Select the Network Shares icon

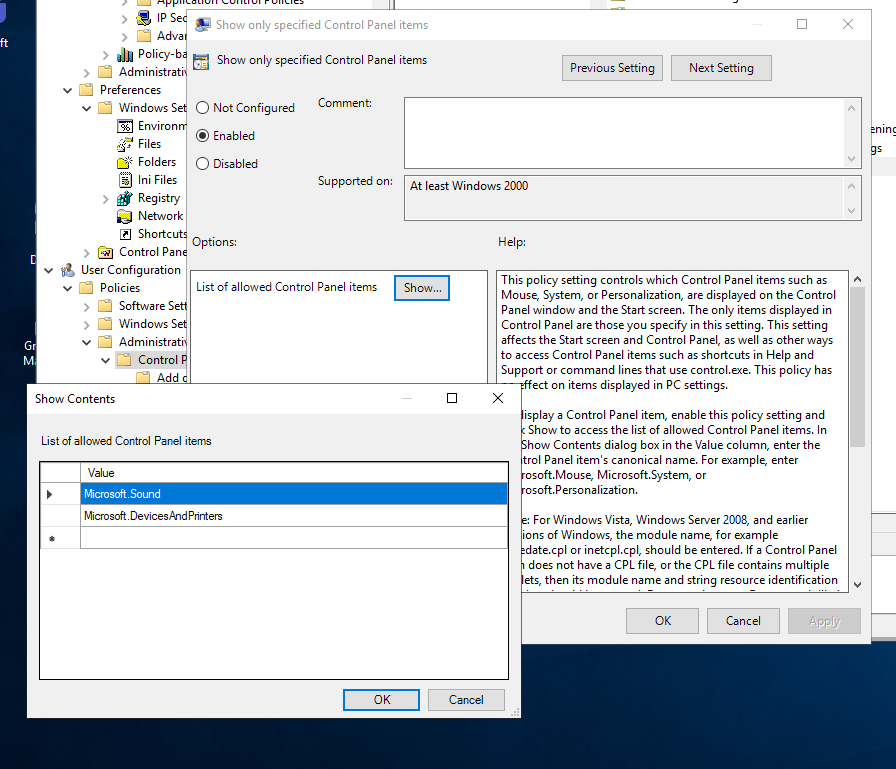tap(125, 216)
